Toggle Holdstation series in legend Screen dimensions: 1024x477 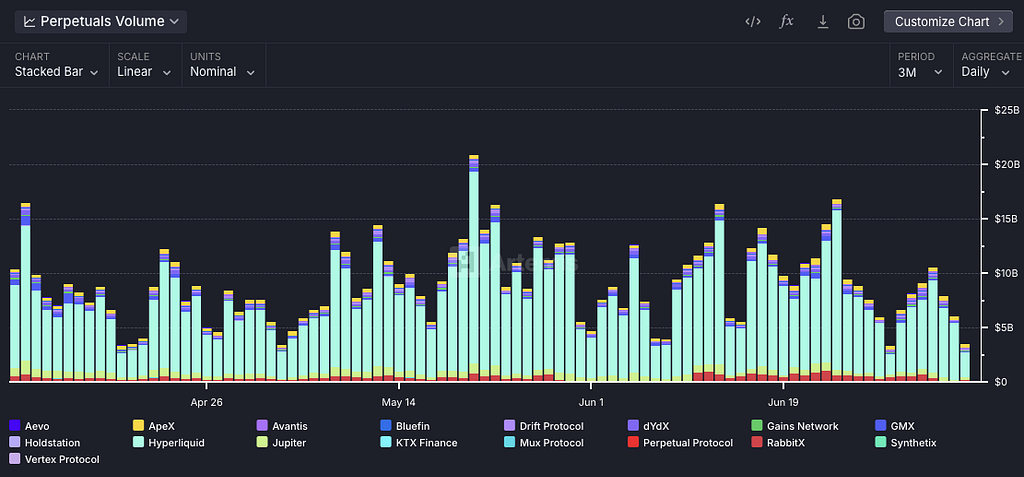pyautogui.click(x=44, y=442)
